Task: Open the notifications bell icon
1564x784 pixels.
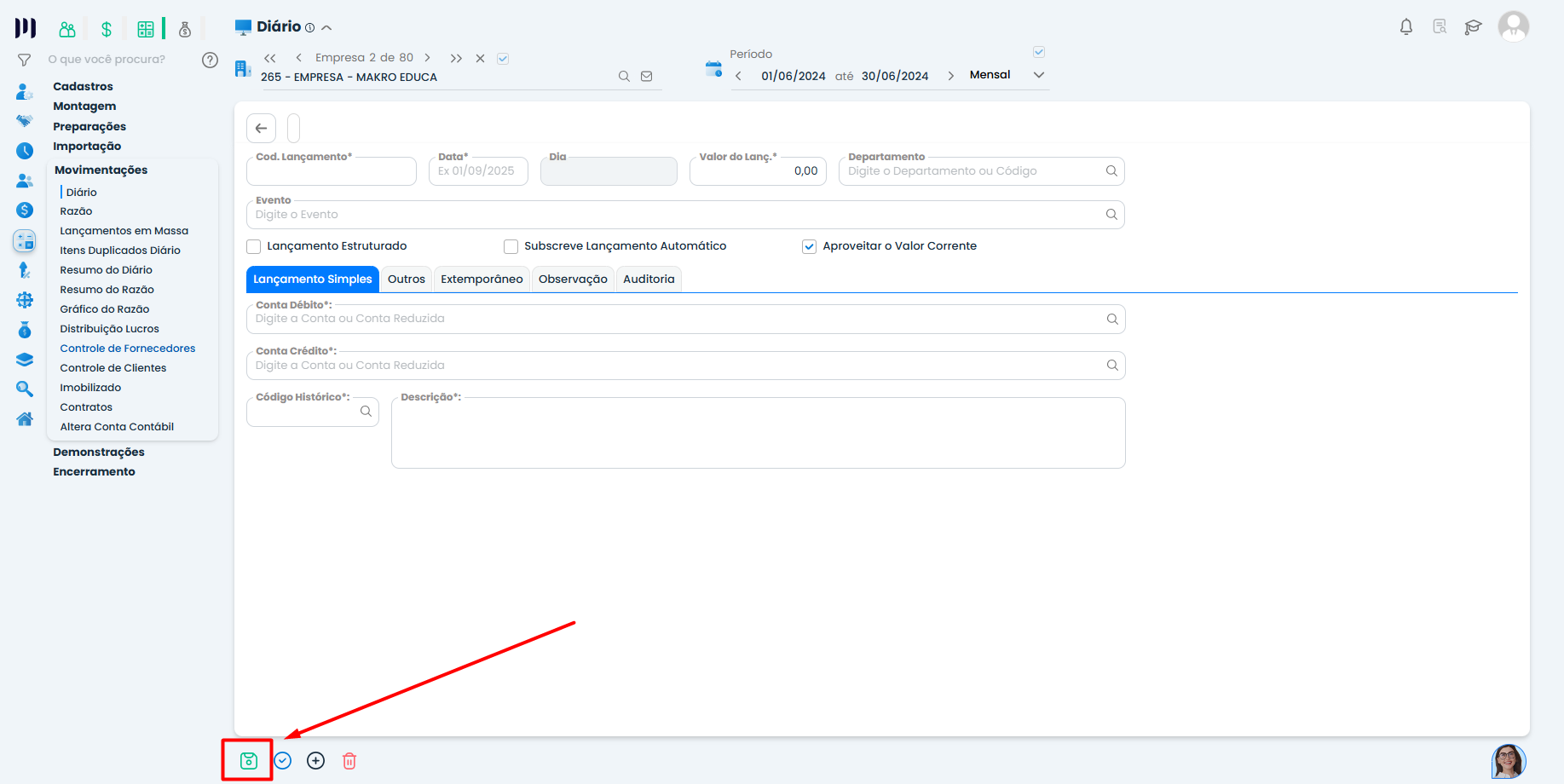Action: 1406,27
